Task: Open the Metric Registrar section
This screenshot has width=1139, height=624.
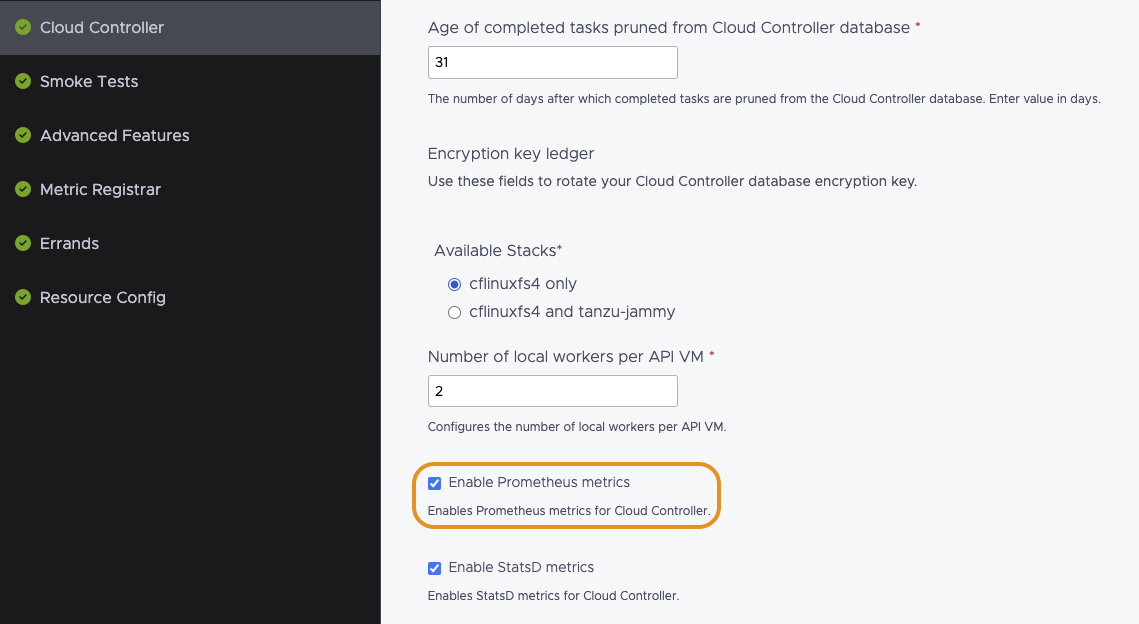Action: coord(100,190)
